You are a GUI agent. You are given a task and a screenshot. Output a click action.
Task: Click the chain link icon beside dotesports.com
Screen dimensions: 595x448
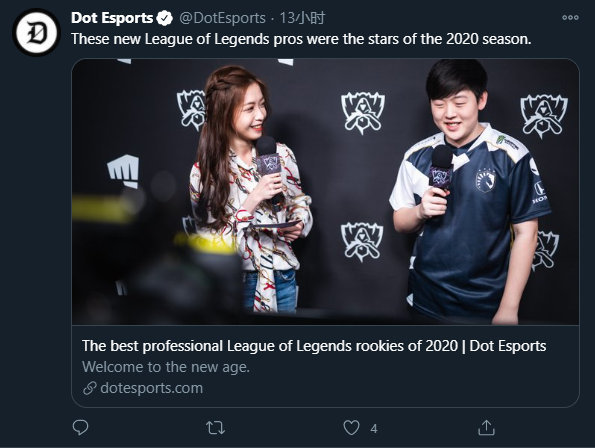point(90,388)
